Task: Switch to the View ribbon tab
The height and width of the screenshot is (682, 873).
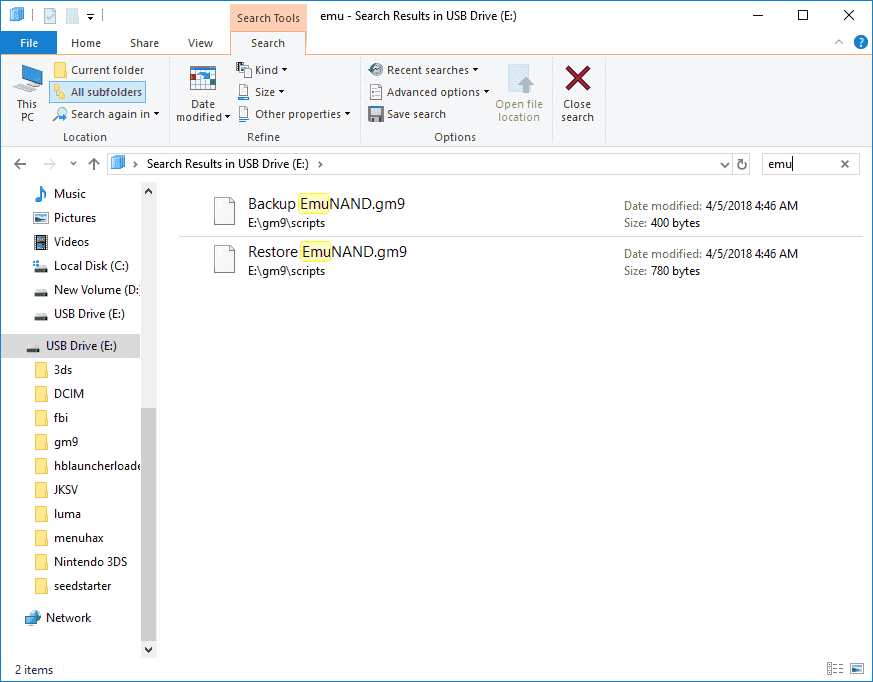Action: pos(200,43)
